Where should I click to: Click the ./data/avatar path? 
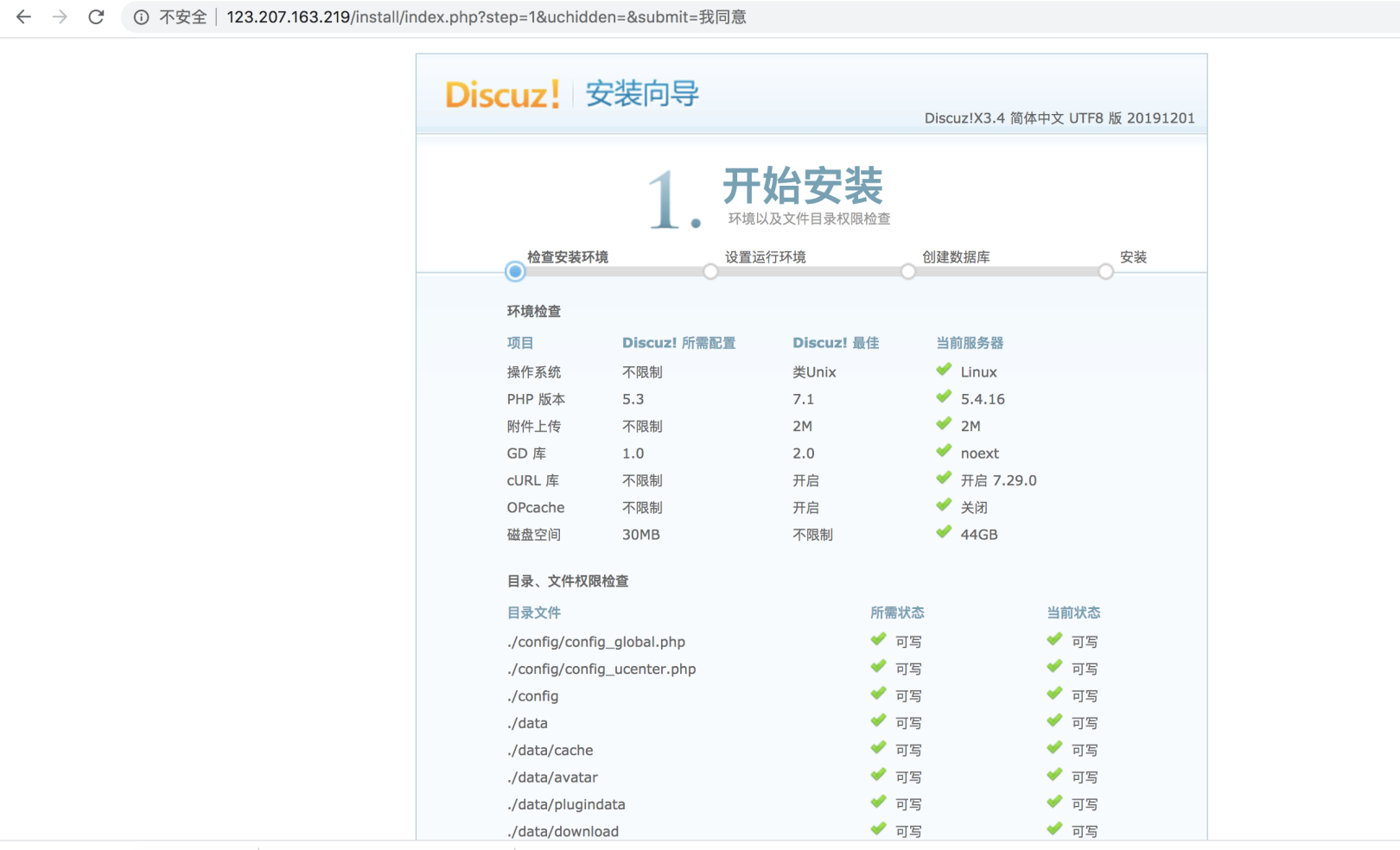[552, 777]
